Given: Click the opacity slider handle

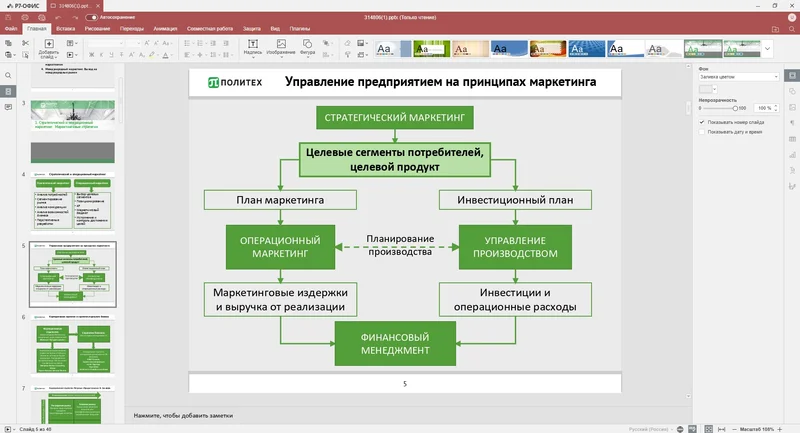Looking at the screenshot, I should 735,108.
